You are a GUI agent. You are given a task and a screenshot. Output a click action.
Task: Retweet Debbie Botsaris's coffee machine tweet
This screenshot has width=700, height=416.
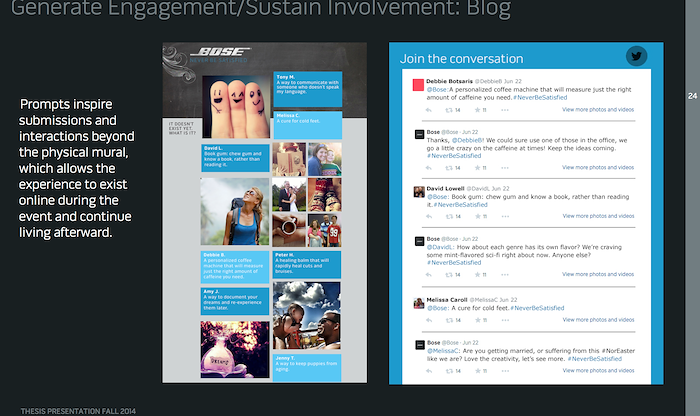click(x=449, y=110)
